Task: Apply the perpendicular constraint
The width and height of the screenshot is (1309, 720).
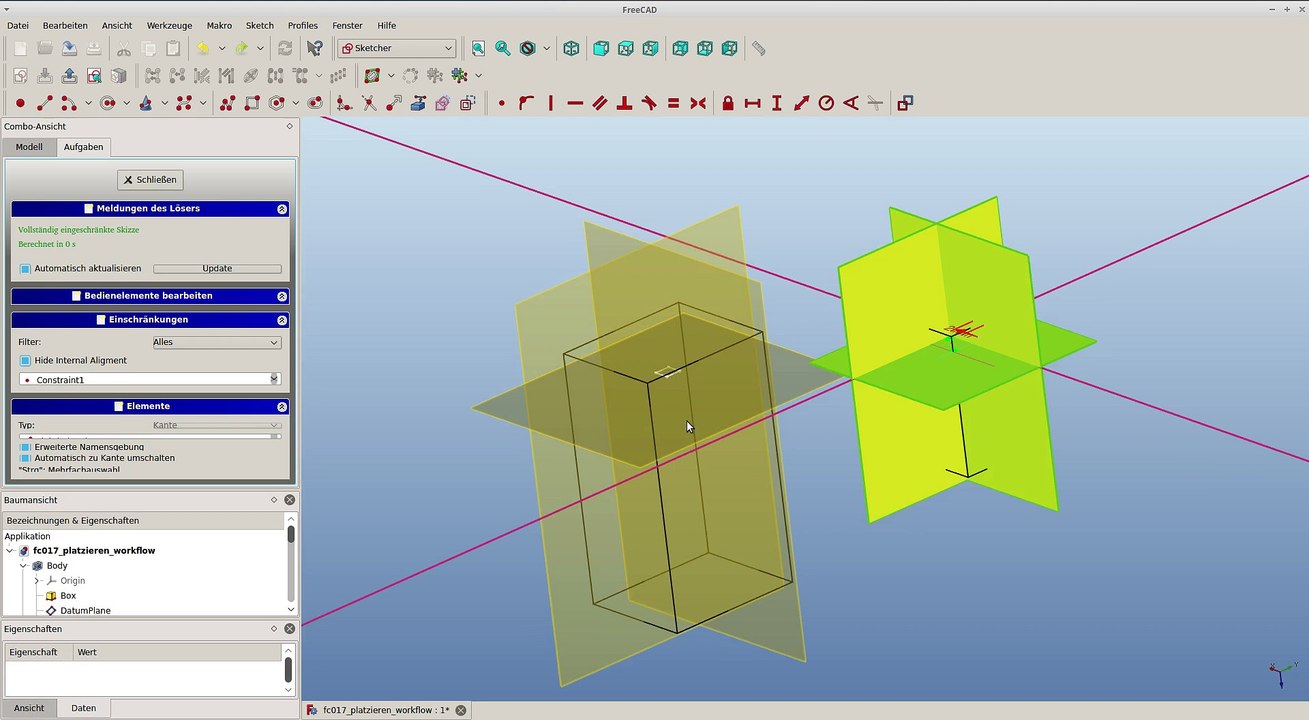Action: pyautogui.click(x=624, y=103)
